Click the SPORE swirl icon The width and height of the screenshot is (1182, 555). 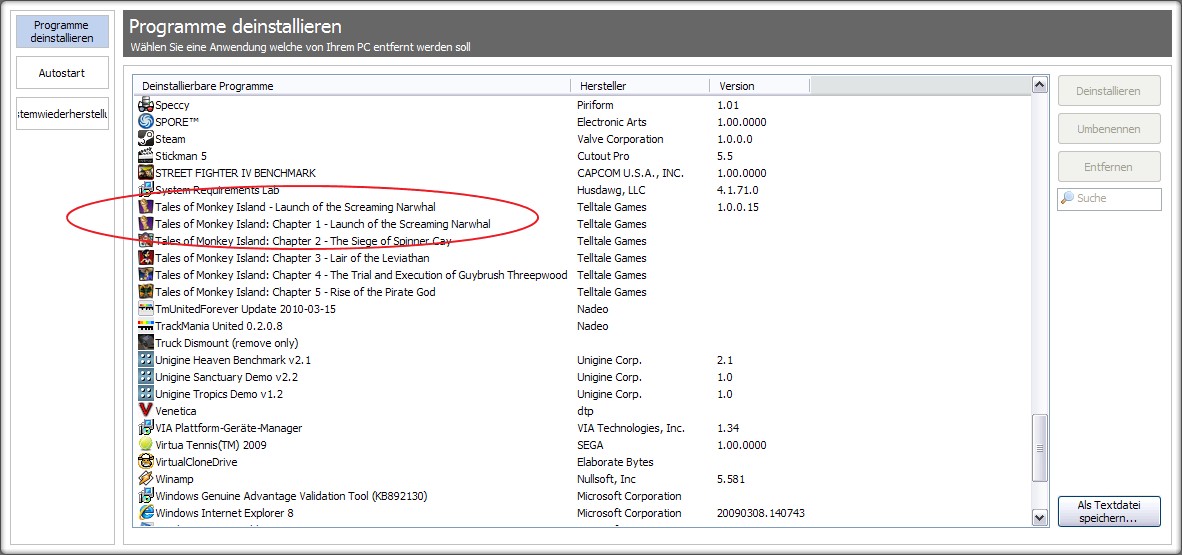[146, 121]
